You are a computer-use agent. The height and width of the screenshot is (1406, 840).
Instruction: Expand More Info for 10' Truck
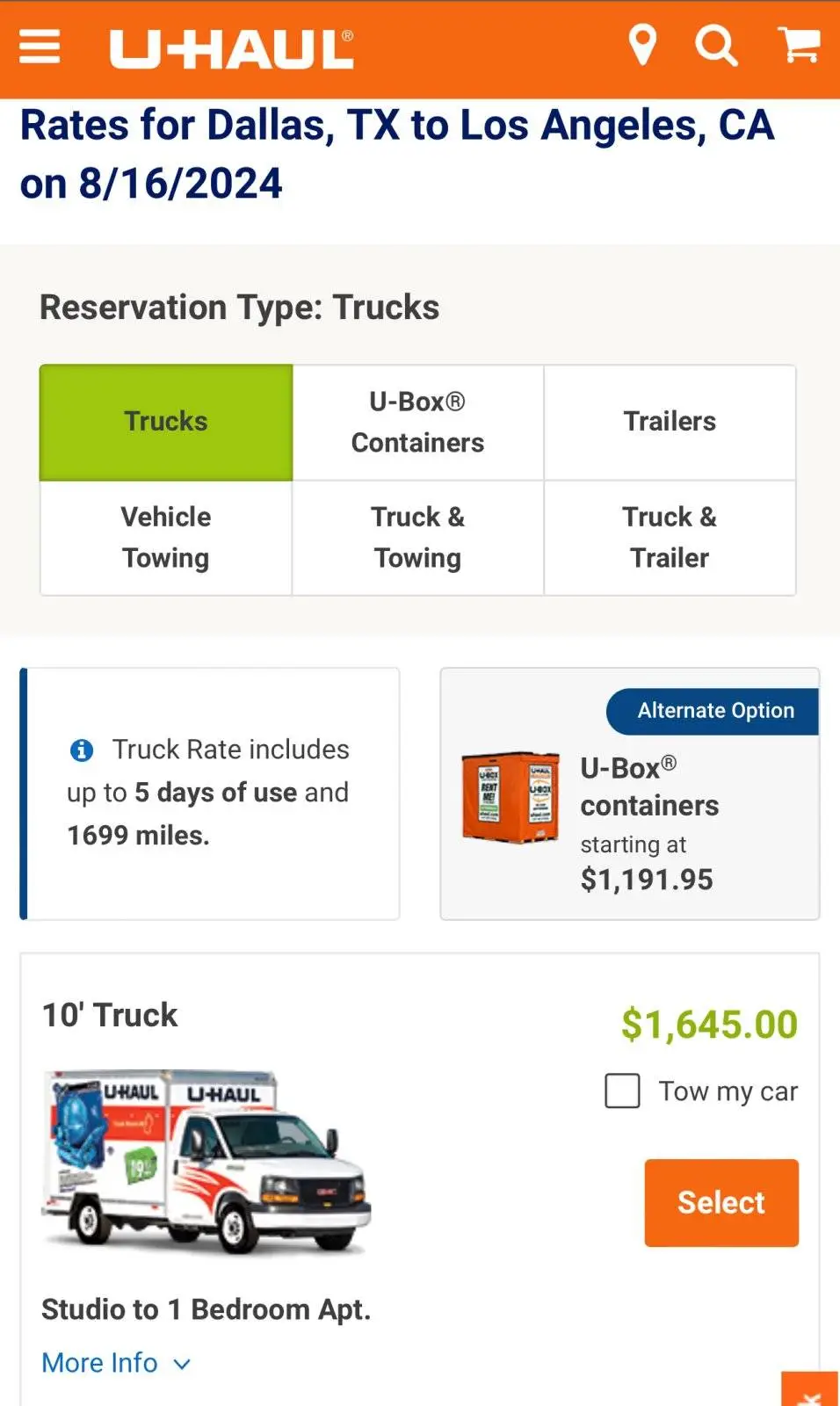pos(100,1363)
